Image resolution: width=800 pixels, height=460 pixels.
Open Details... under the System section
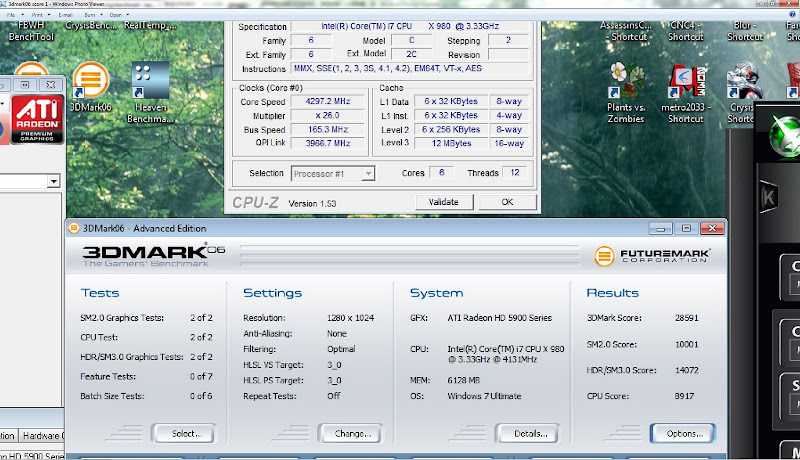click(x=526, y=434)
